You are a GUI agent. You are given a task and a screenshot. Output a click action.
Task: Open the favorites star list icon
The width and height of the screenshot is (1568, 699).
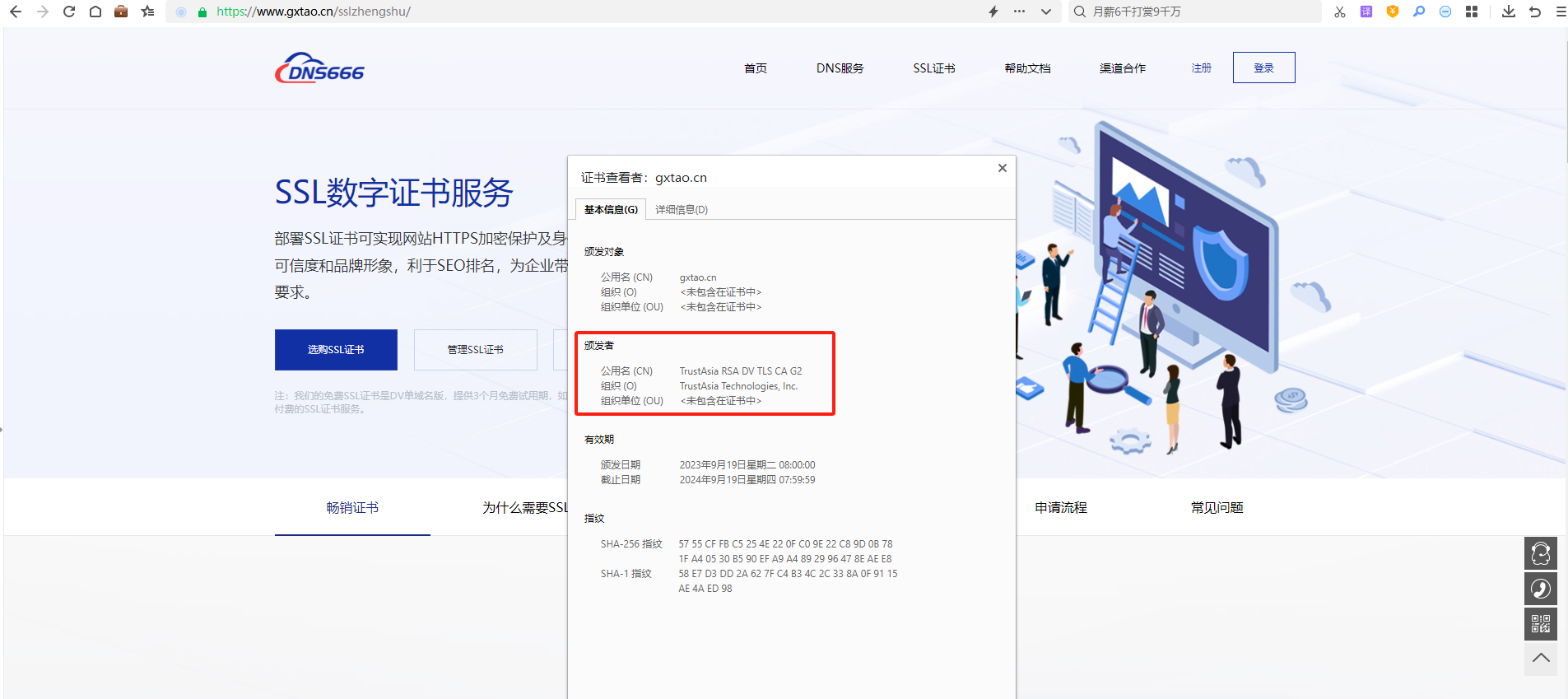(147, 12)
